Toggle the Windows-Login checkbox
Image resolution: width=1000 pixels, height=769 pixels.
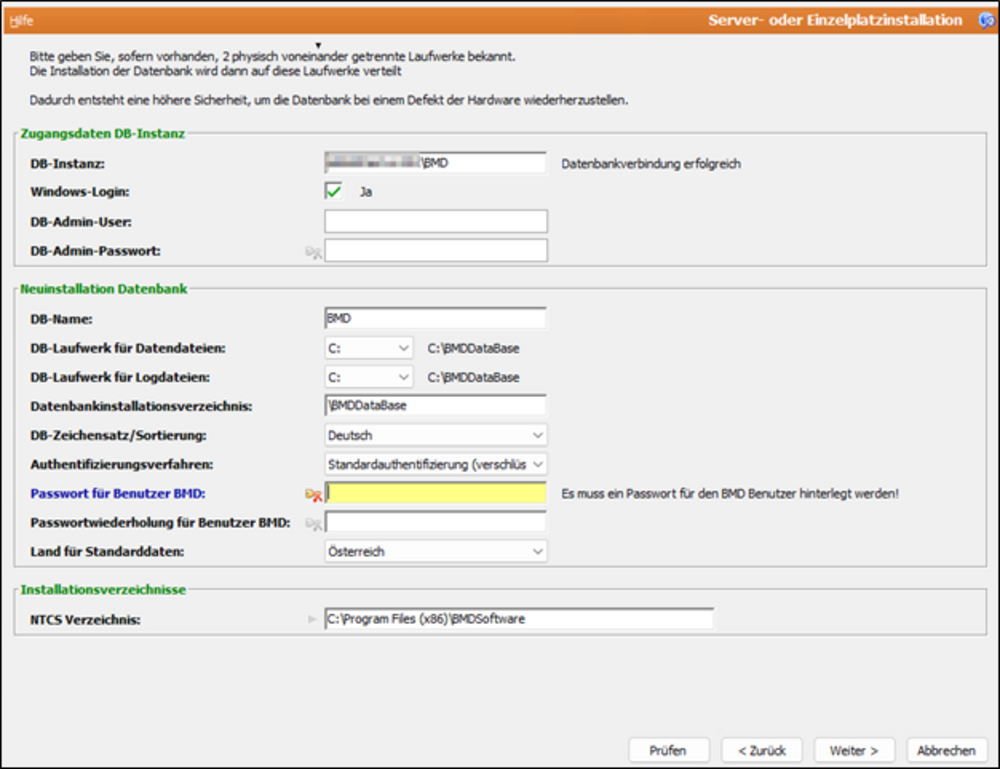click(334, 191)
